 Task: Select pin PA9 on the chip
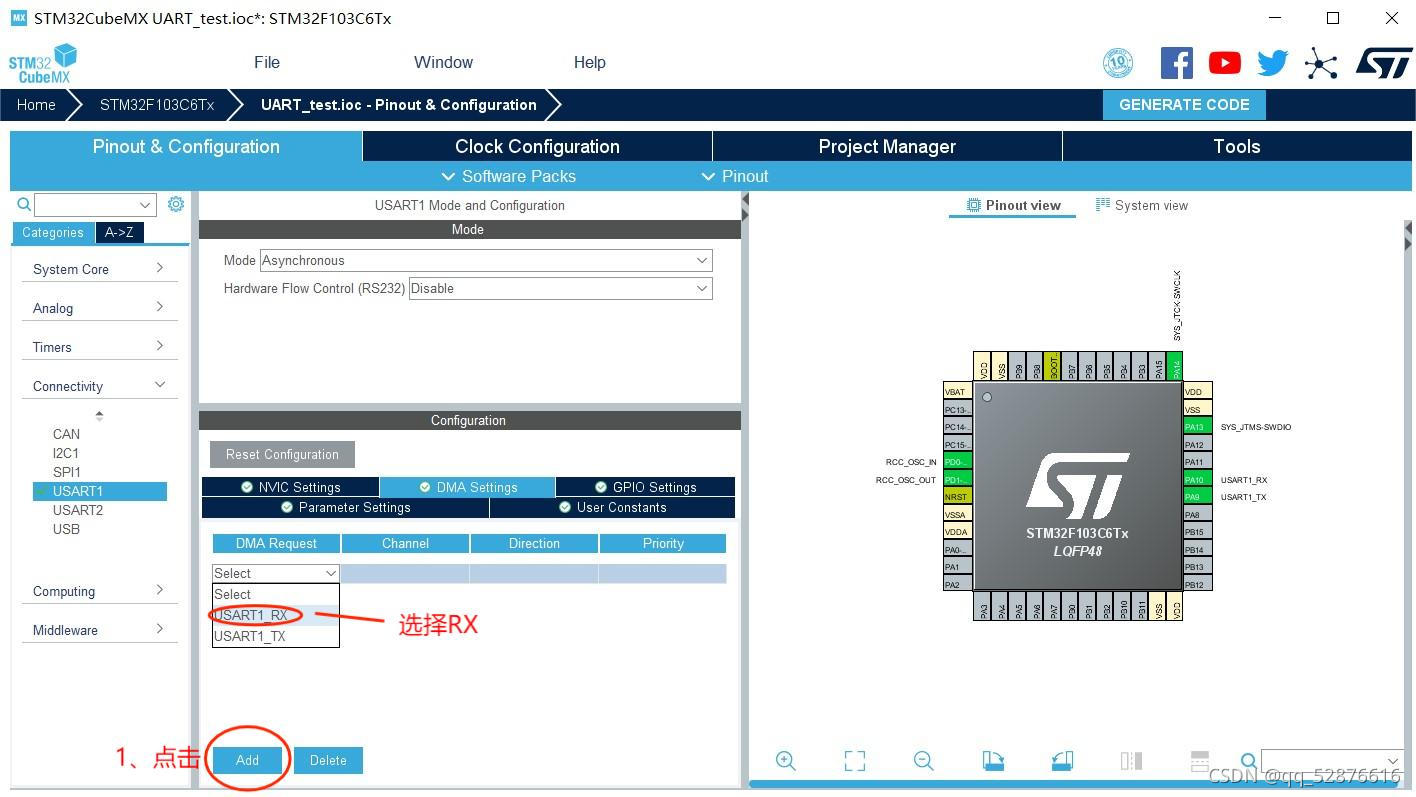click(x=1198, y=497)
